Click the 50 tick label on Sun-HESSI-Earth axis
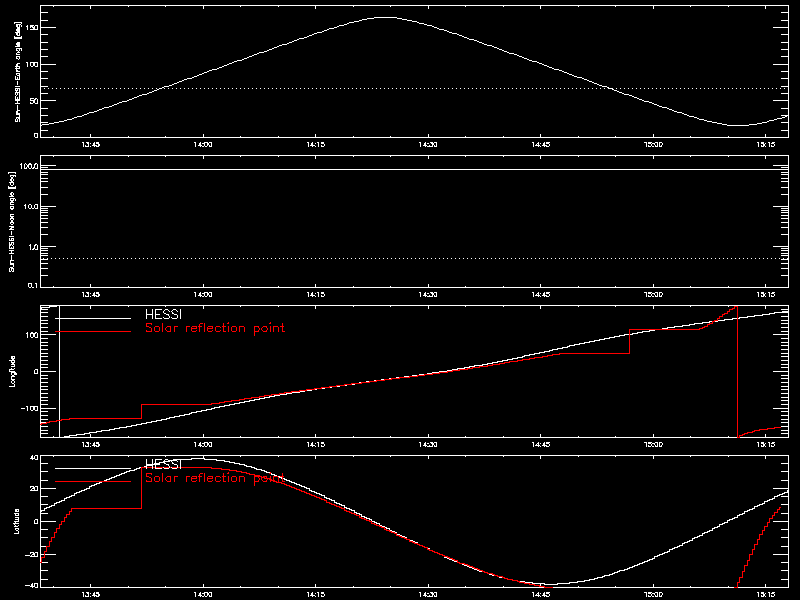 pyautogui.click(x=34, y=101)
